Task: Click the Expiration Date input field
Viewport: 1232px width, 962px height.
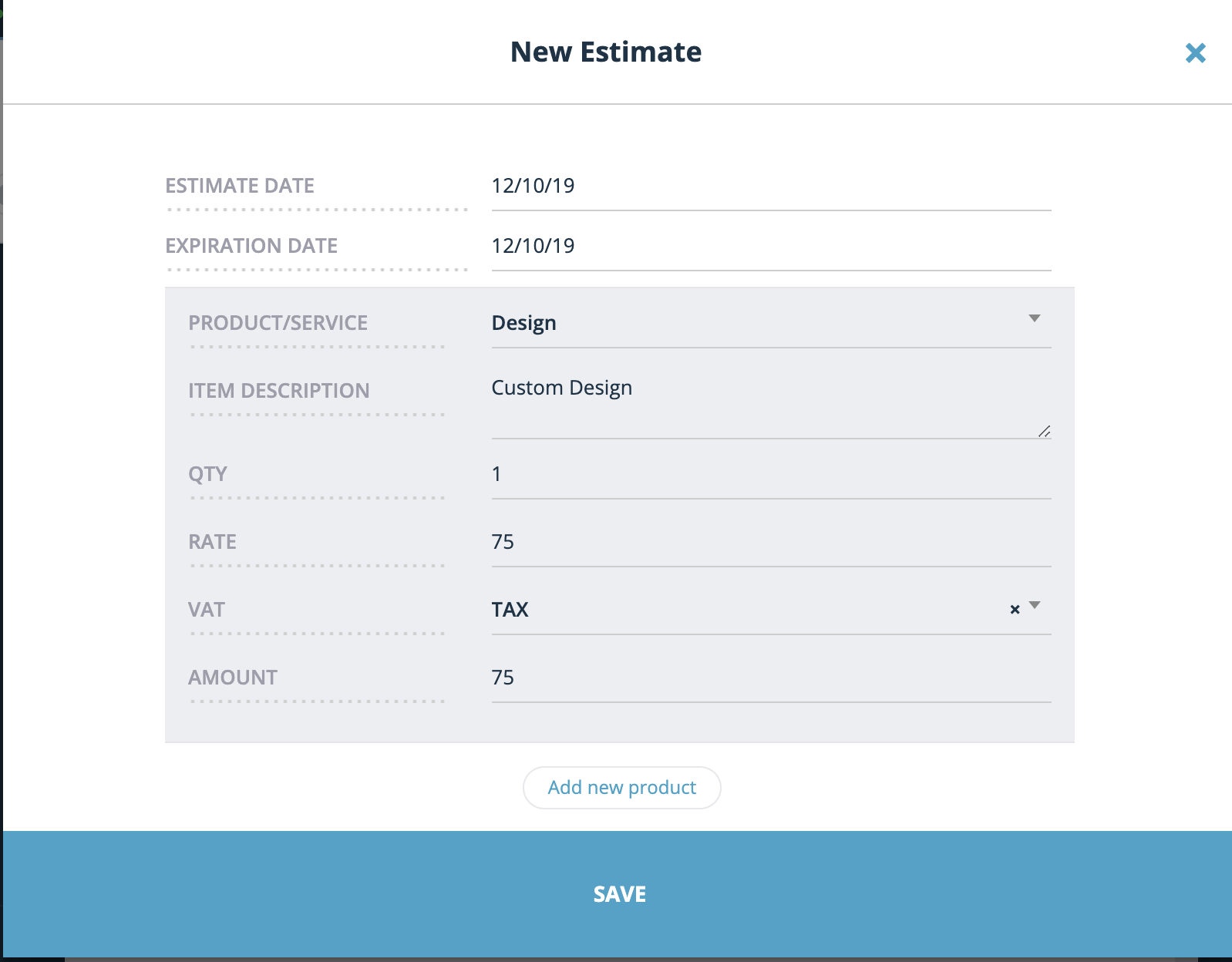Action: click(x=771, y=246)
